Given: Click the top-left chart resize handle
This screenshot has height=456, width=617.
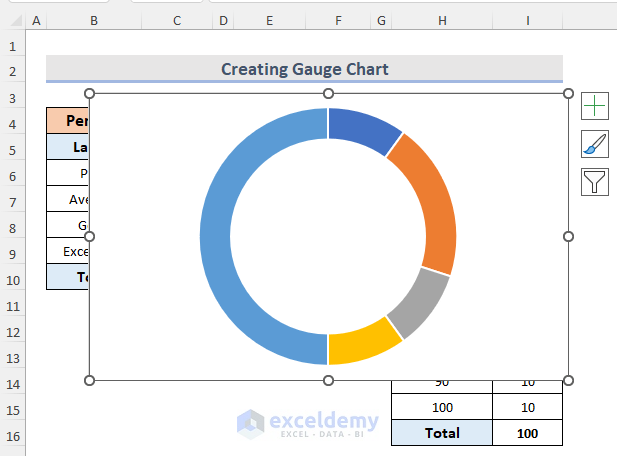Looking at the screenshot, I should (x=89, y=94).
